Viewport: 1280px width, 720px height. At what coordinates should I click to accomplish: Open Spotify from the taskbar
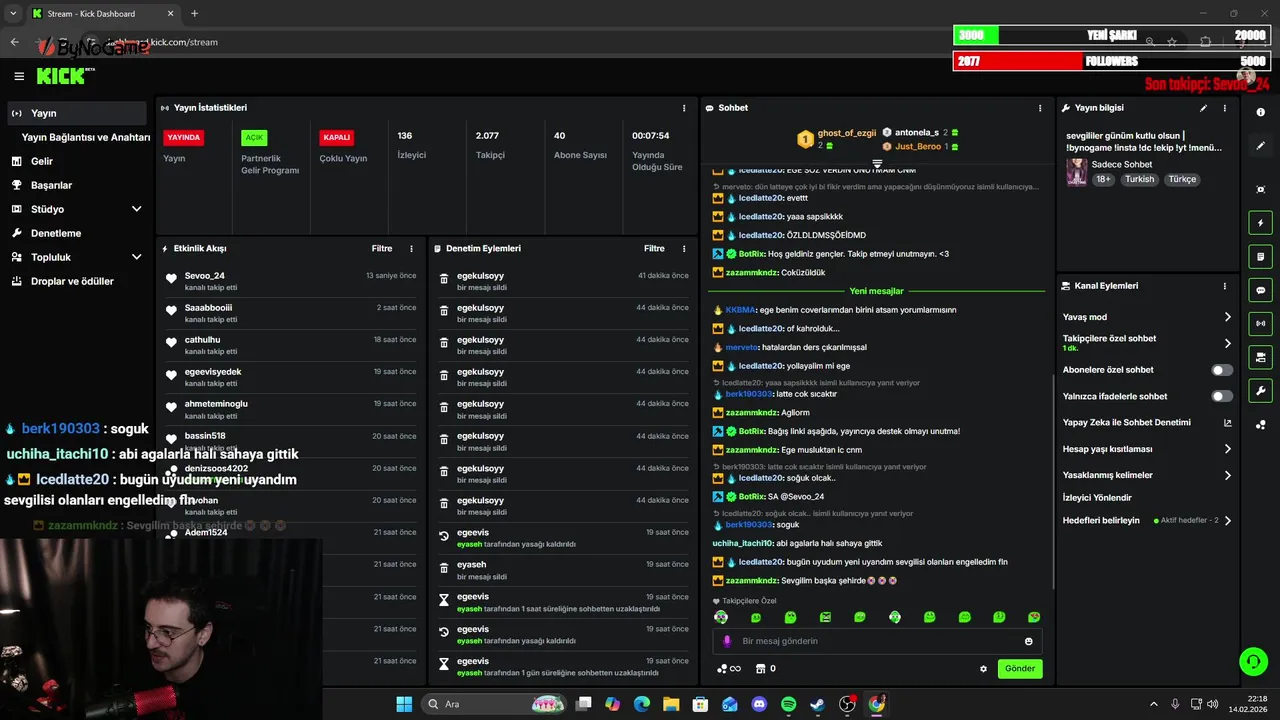coord(788,704)
